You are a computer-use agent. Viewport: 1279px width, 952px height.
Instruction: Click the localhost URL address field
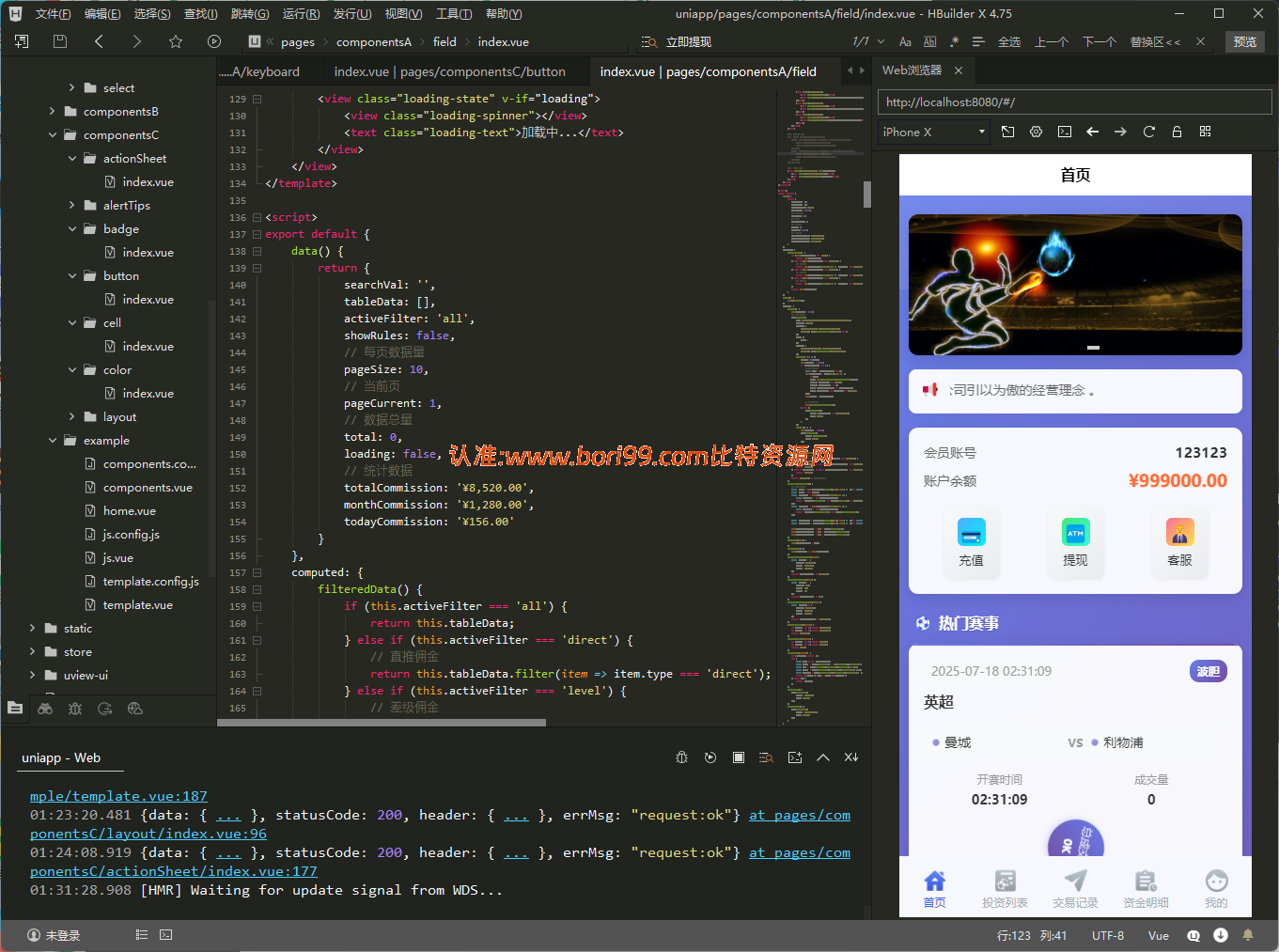pos(1075,101)
